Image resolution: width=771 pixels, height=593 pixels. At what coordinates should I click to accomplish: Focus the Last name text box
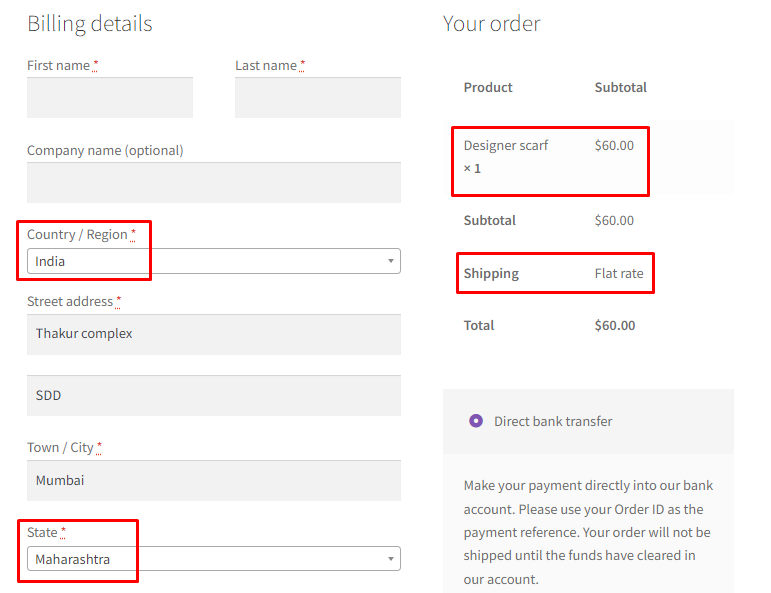(318, 98)
